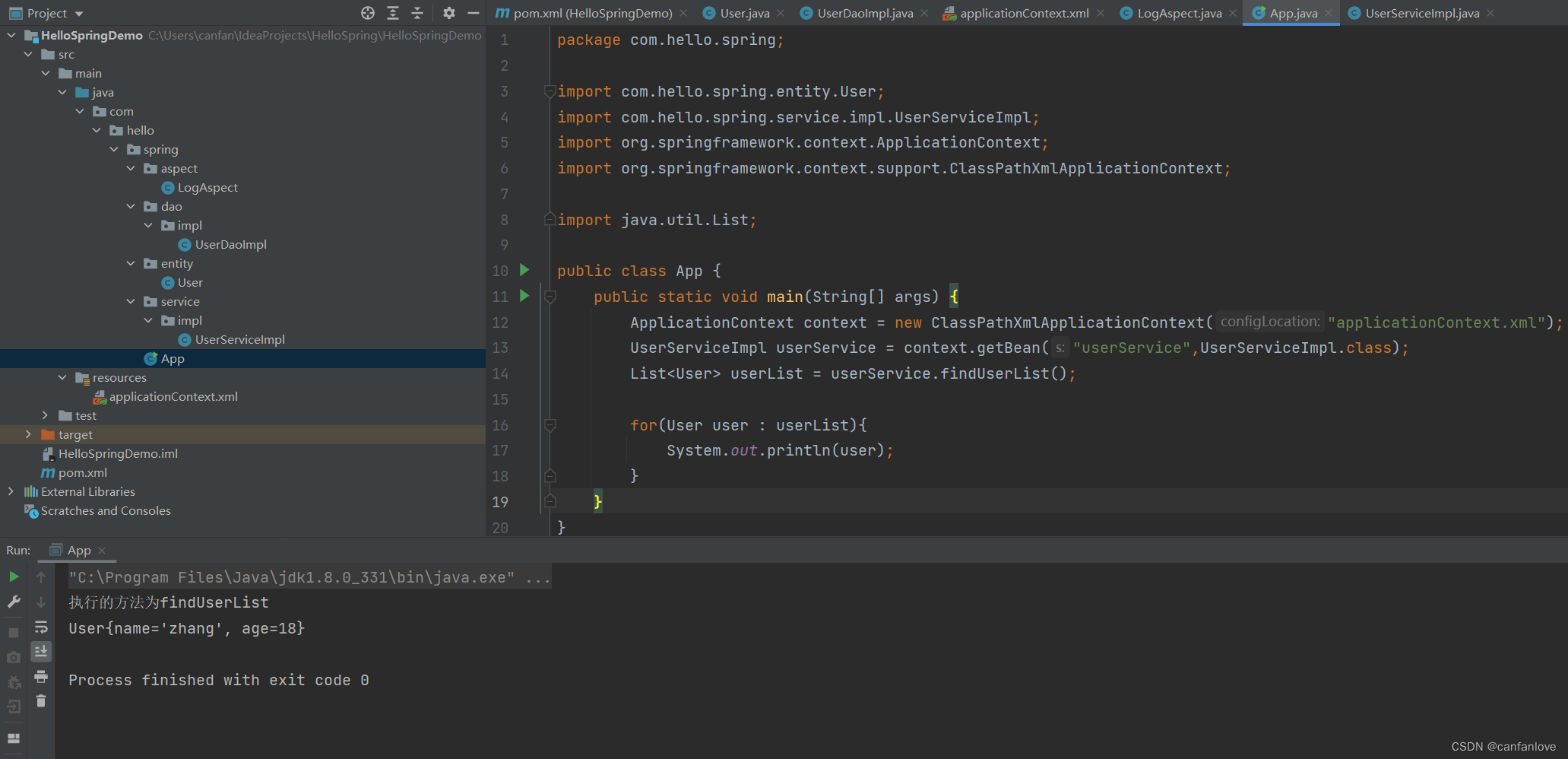Toggle Scroll to End in console

coord(41,651)
